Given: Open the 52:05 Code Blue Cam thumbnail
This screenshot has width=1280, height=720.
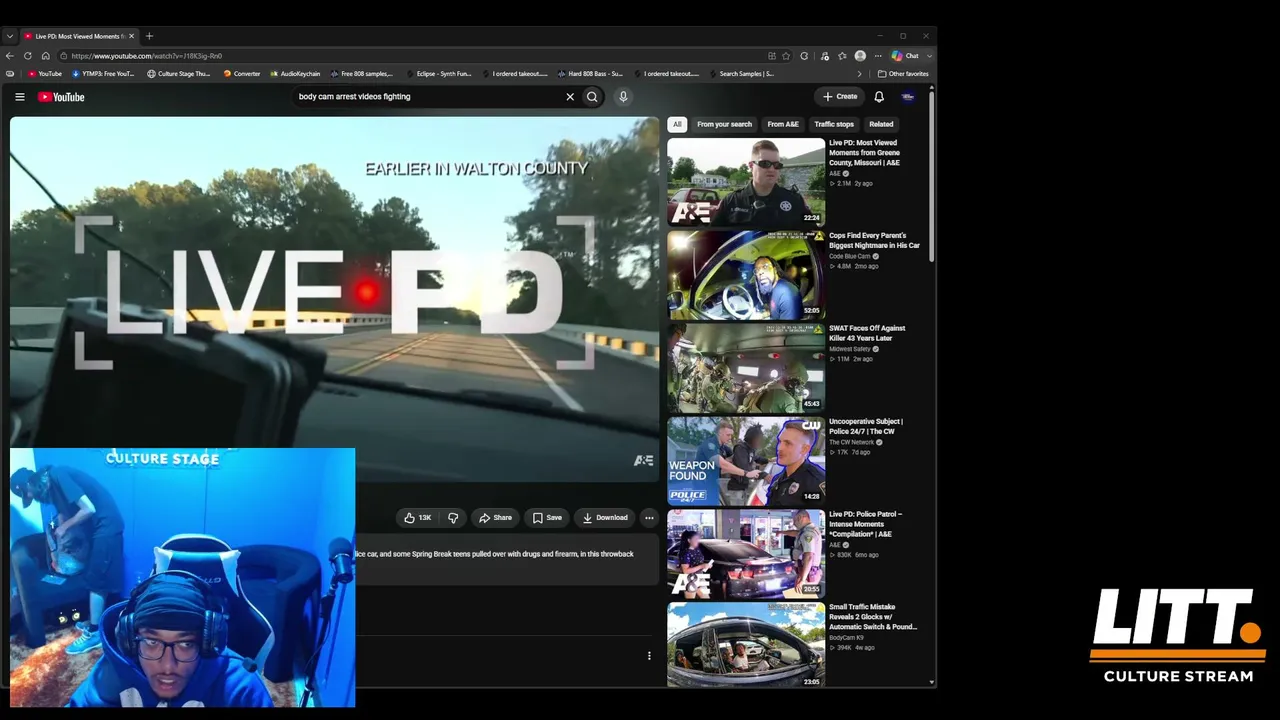Looking at the screenshot, I should coord(746,275).
